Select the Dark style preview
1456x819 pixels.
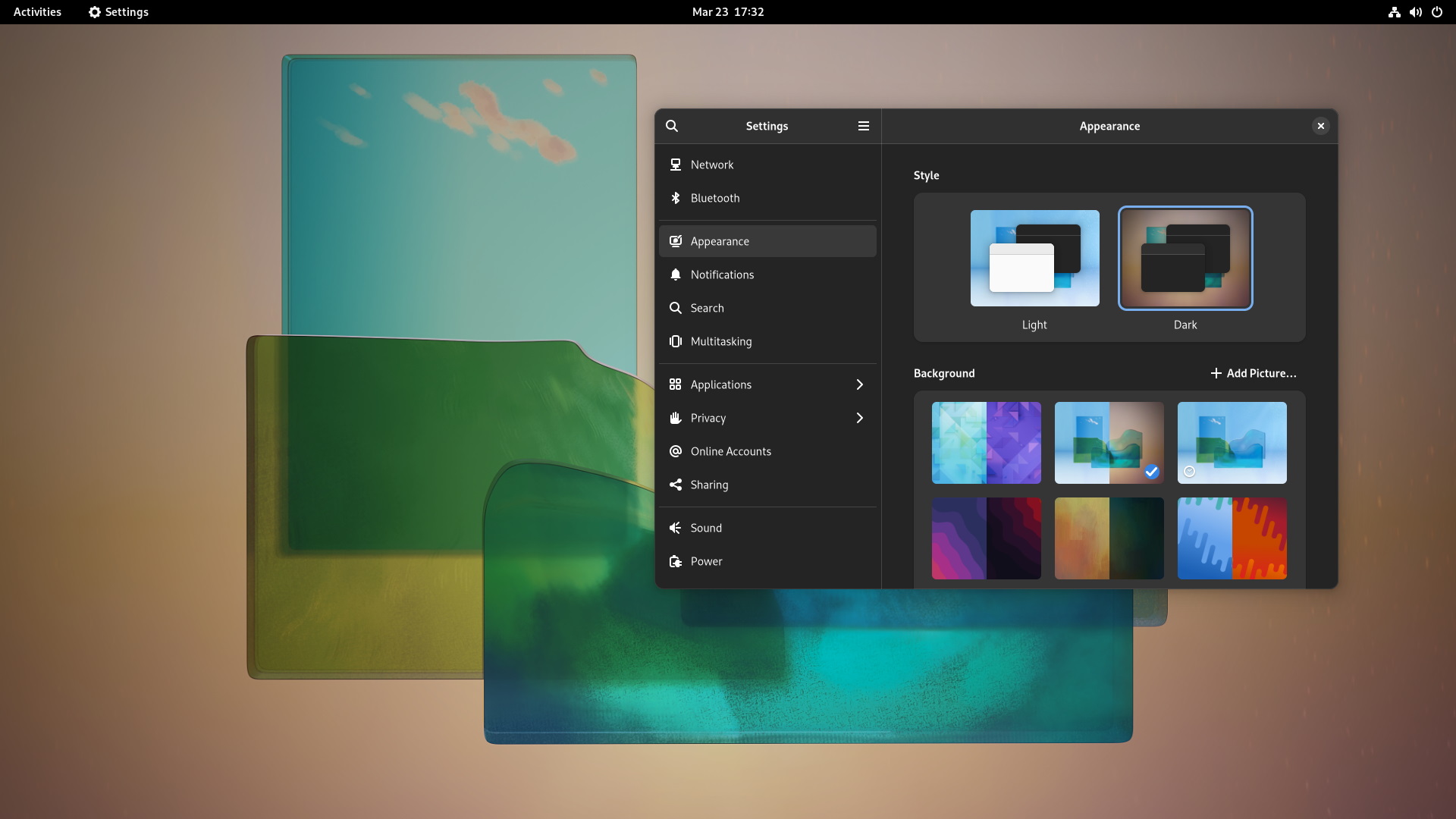pos(1185,259)
